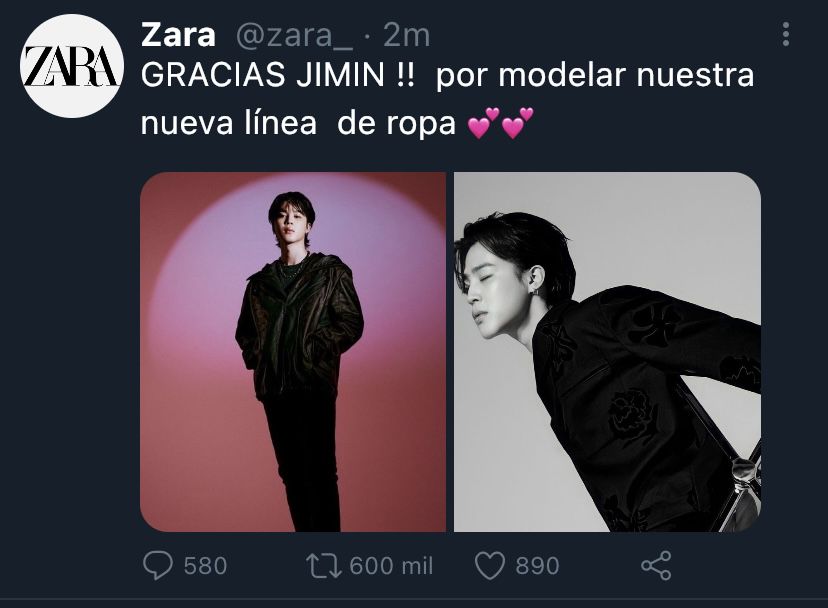The image size is (828, 608).
Task: Retweet using the arrows icon
Action: 323,565
